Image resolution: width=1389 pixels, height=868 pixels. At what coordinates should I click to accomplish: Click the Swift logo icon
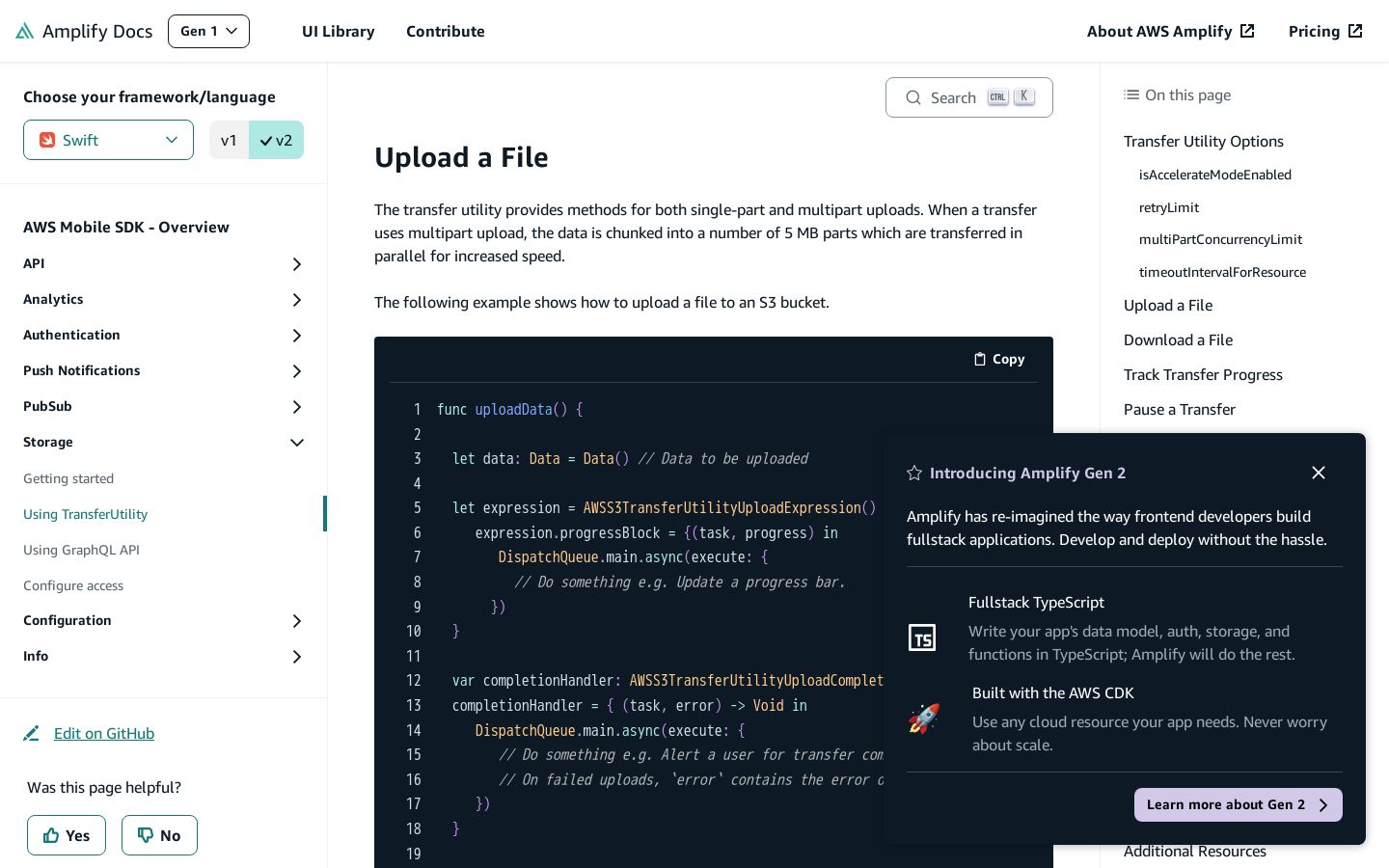pyautogui.click(x=46, y=140)
